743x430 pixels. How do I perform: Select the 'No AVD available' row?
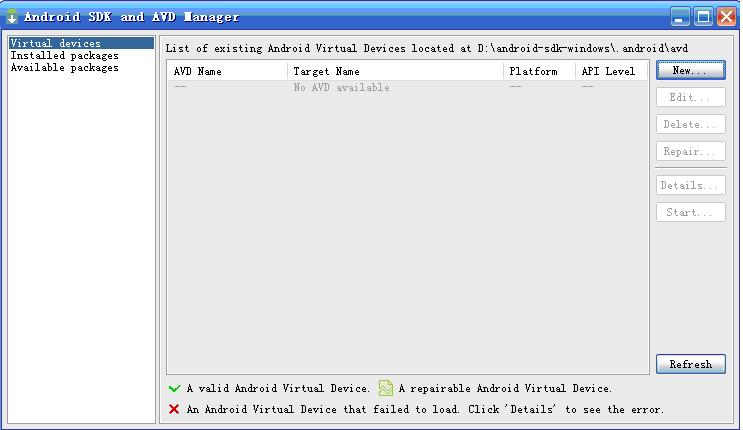(408, 87)
